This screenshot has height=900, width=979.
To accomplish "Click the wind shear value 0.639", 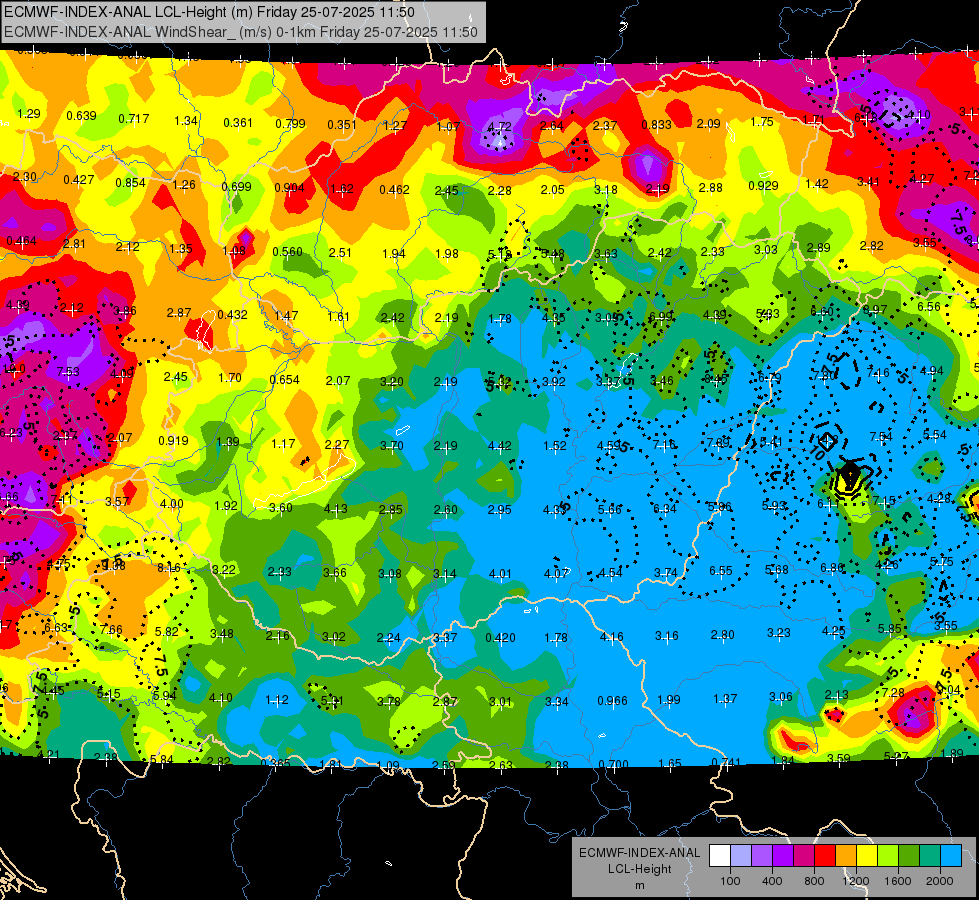I will tap(81, 116).
